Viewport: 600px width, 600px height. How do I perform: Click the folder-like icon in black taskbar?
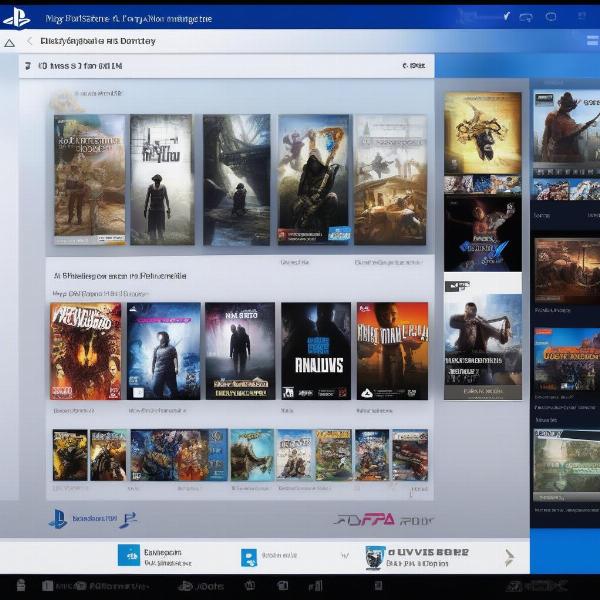(x=282, y=585)
